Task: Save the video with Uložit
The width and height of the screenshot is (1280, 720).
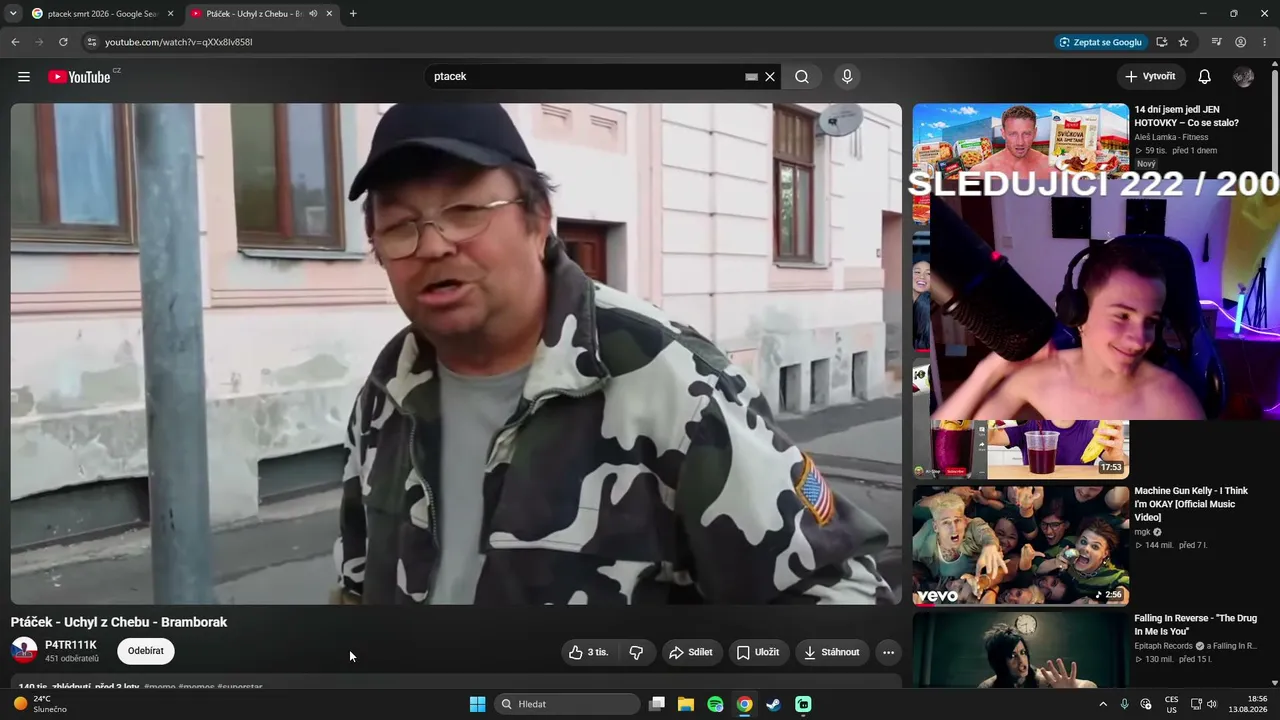Action: pyautogui.click(x=758, y=652)
